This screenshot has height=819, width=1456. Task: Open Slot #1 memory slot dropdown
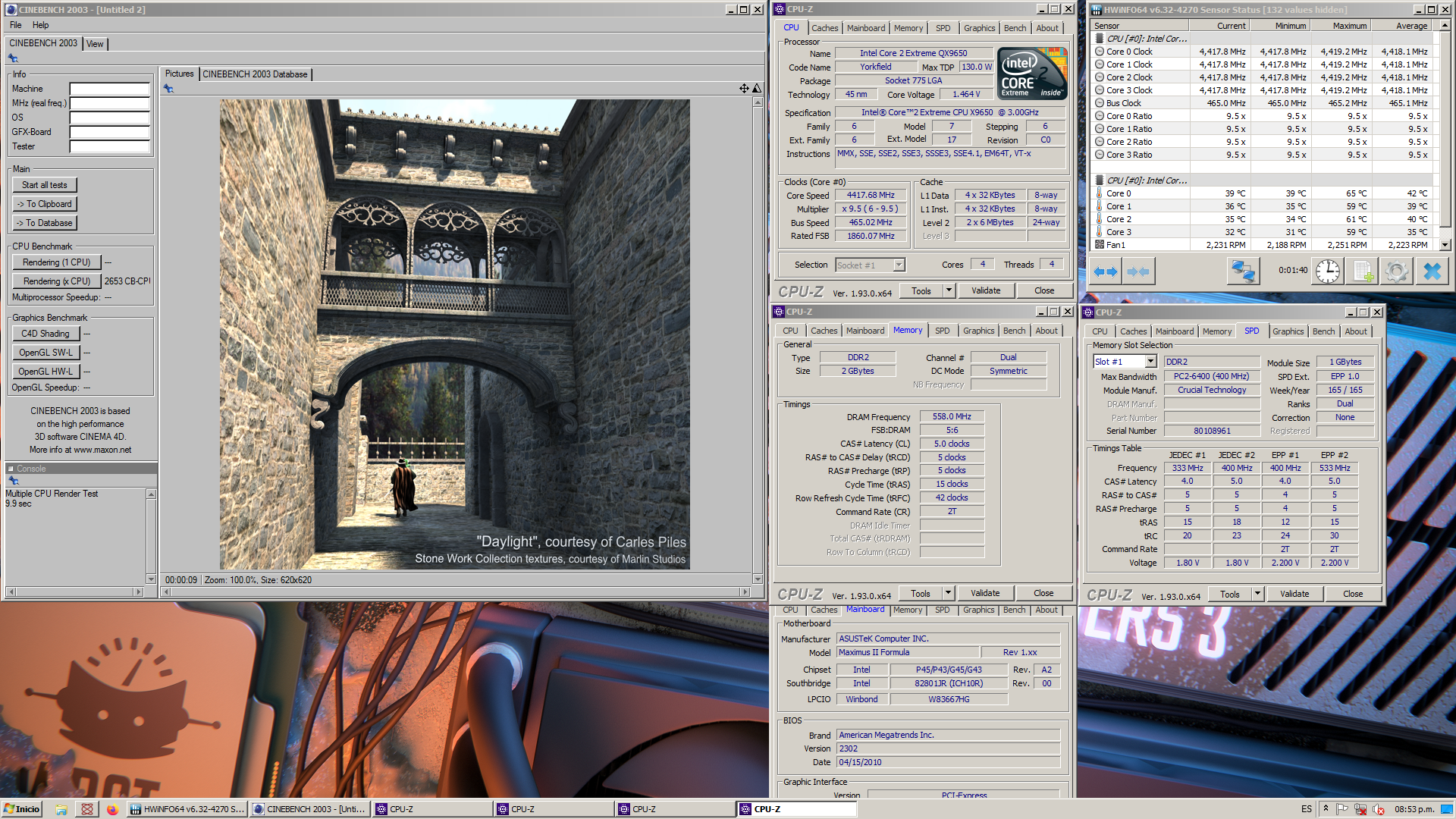coord(1150,362)
